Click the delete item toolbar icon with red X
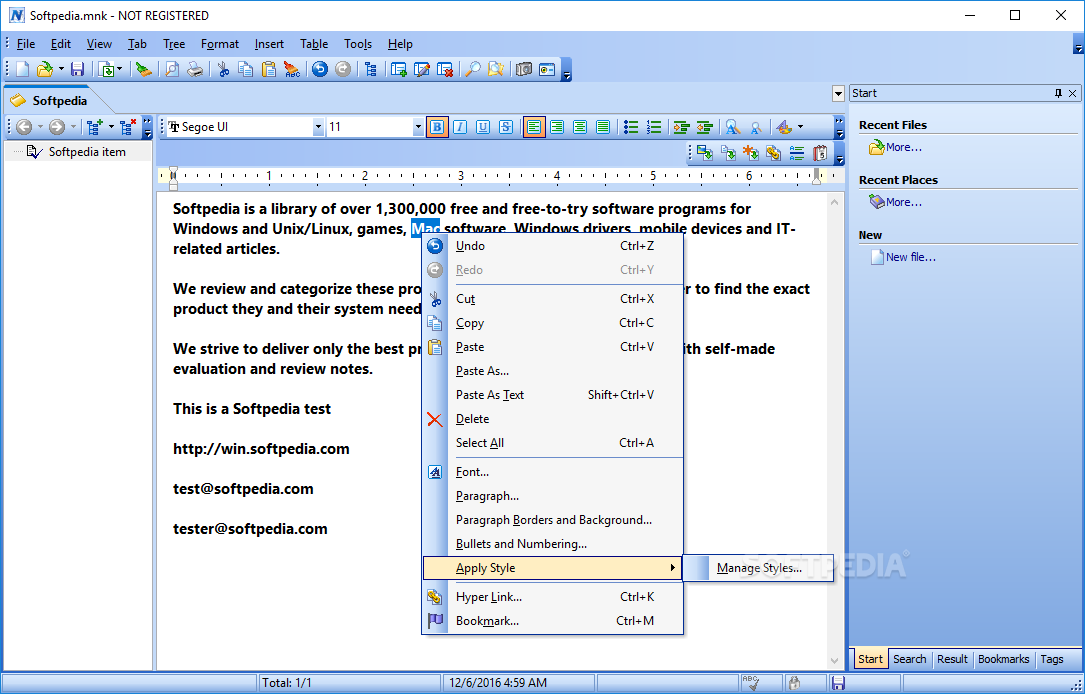Viewport: 1085px width, 694px height. [445, 69]
